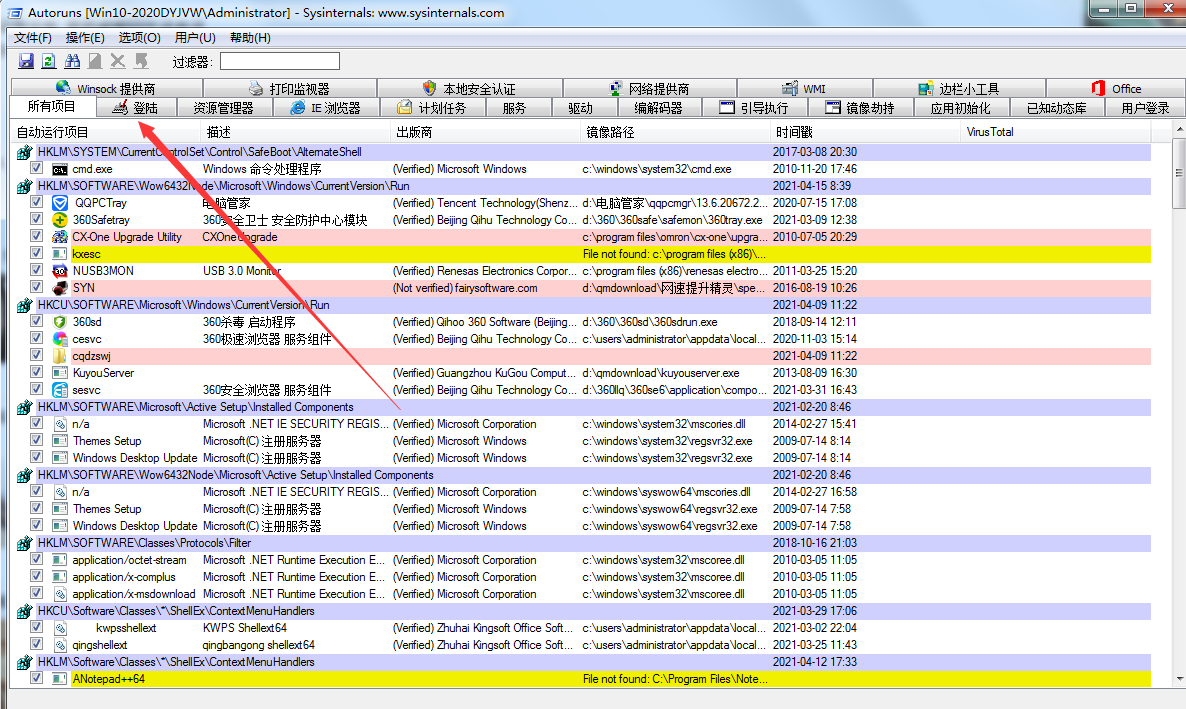Click the NUSB3MON entry icon

60,271
